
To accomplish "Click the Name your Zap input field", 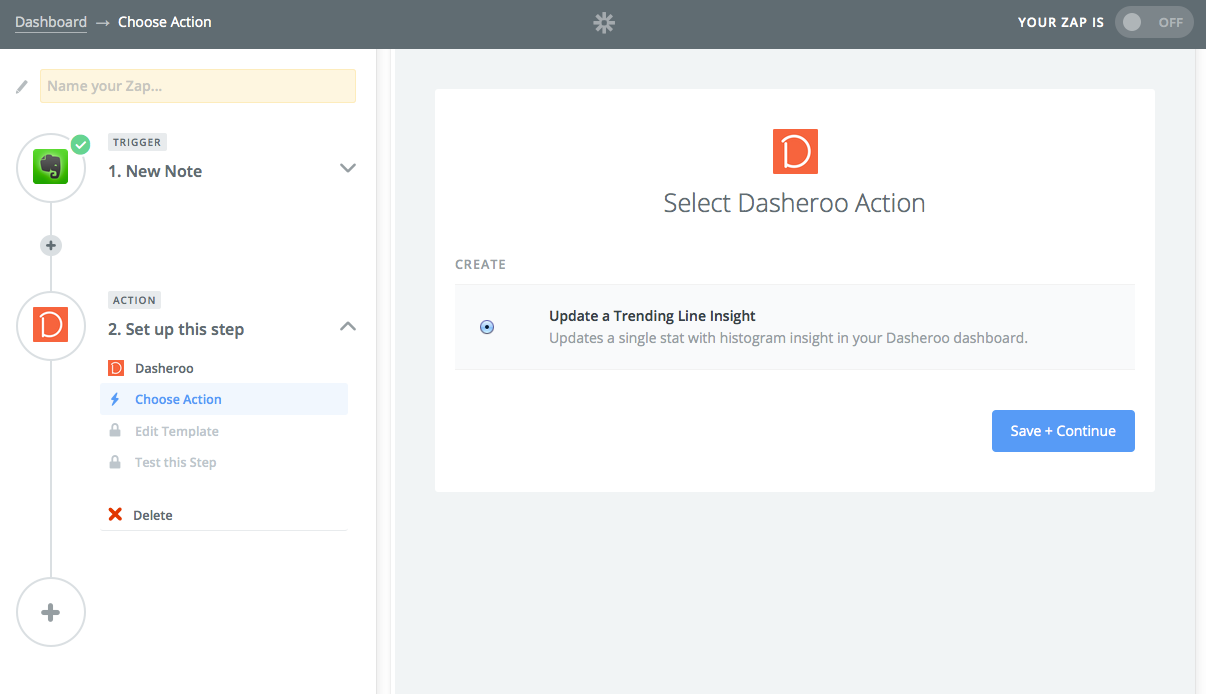I will 198,86.
